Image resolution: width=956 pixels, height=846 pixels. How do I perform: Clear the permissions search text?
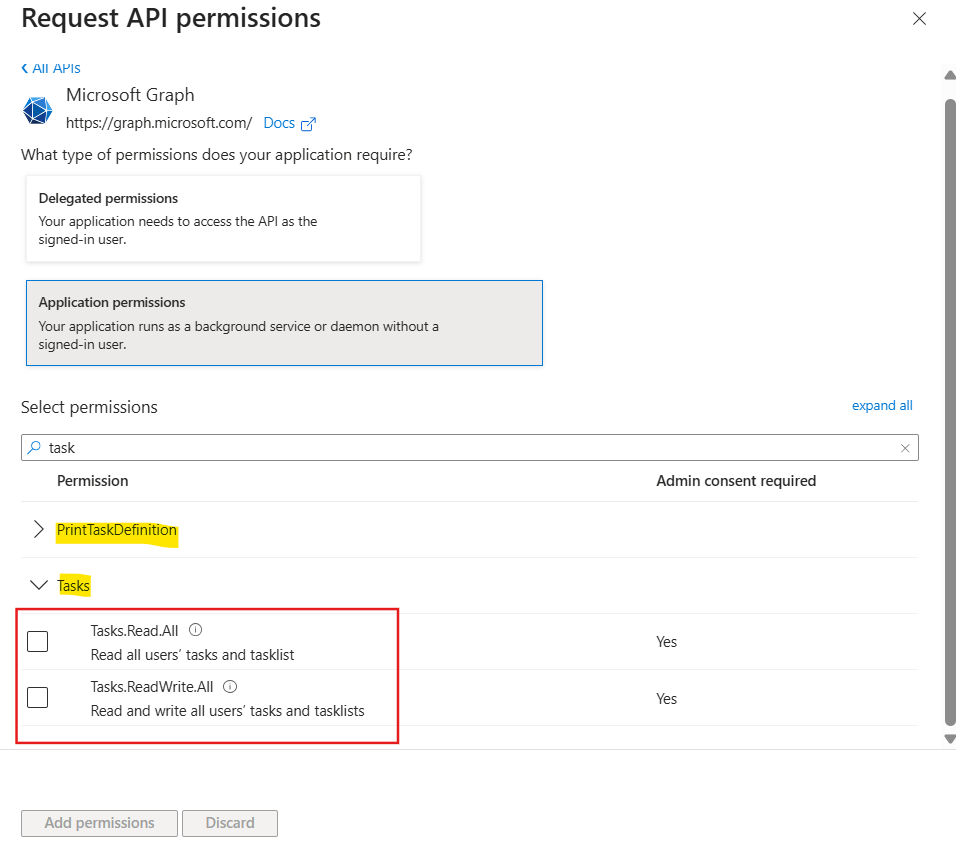[905, 448]
